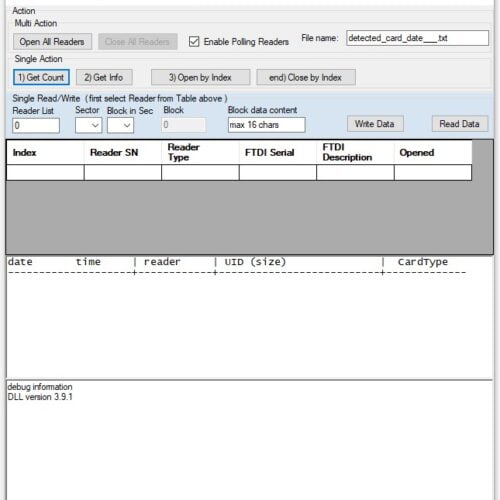Click the 1) Get Count button
This screenshot has width=500, height=500.
pos(41,77)
